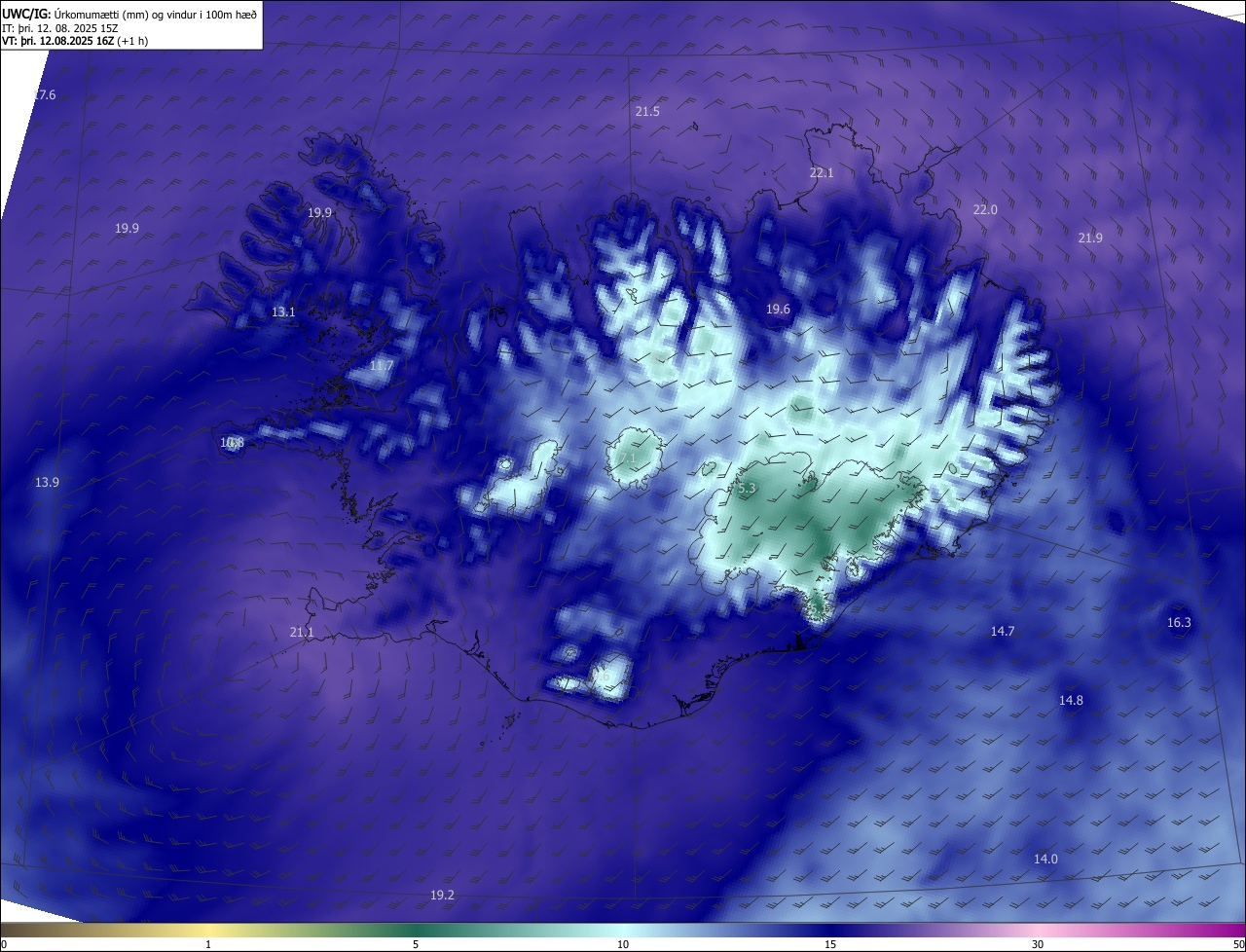Screen dimensions: 1246x952
Task: Click the value 21.9 in the far east
Action: 1090,238
